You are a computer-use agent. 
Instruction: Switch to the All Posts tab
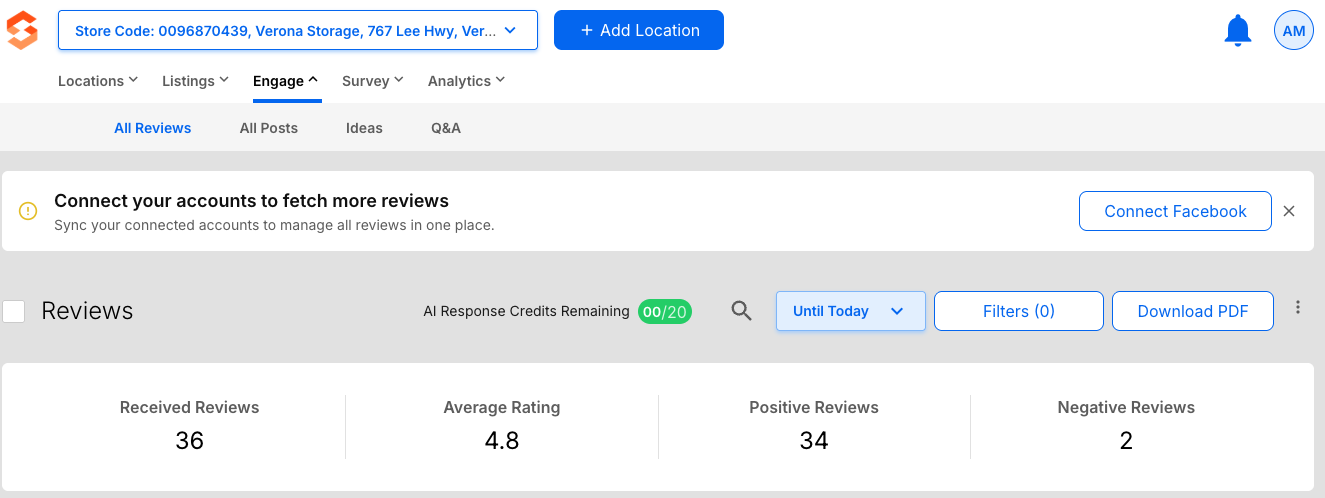(268, 128)
